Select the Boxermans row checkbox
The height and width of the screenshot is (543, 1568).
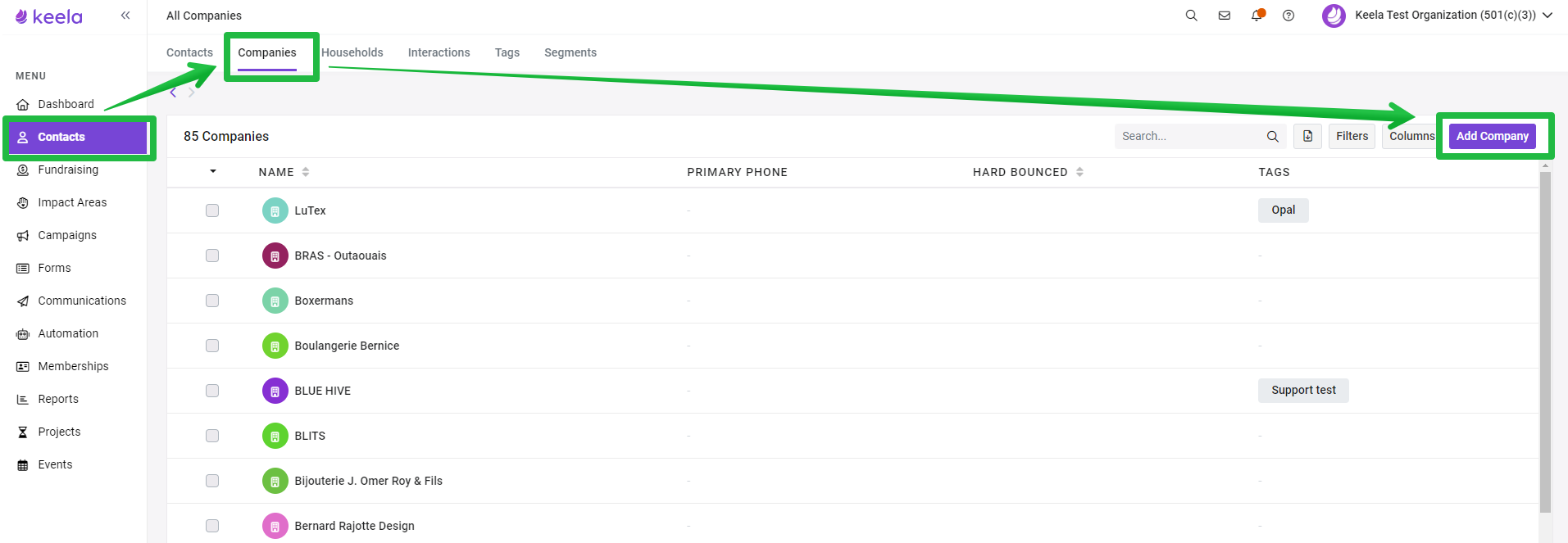[x=212, y=301]
